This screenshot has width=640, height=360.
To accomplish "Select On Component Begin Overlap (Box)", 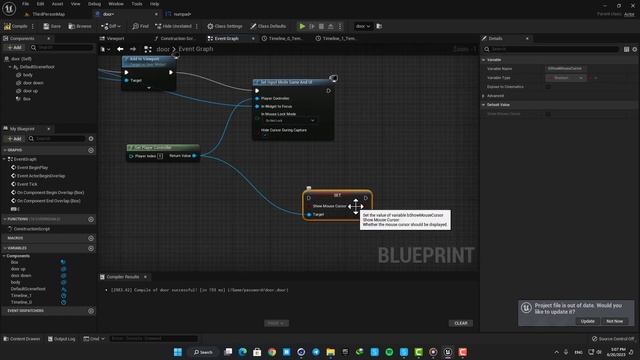I will (x=50, y=193).
